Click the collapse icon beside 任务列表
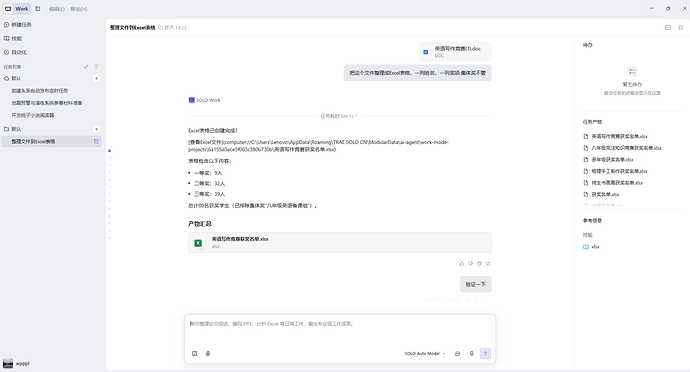This screenshot has height=372, width=690. [x=86, y=66]
